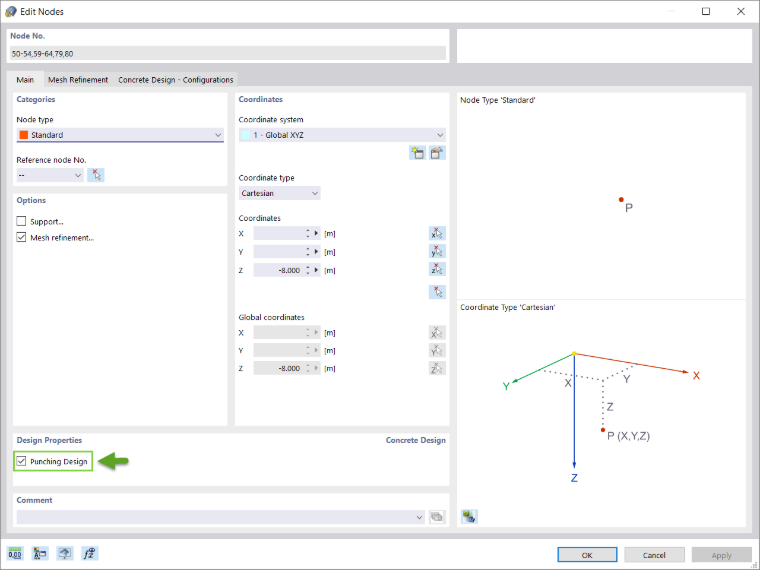Expand the Comment dropdown list
This screenshot has width=760, height=570.
click(419, 517)
